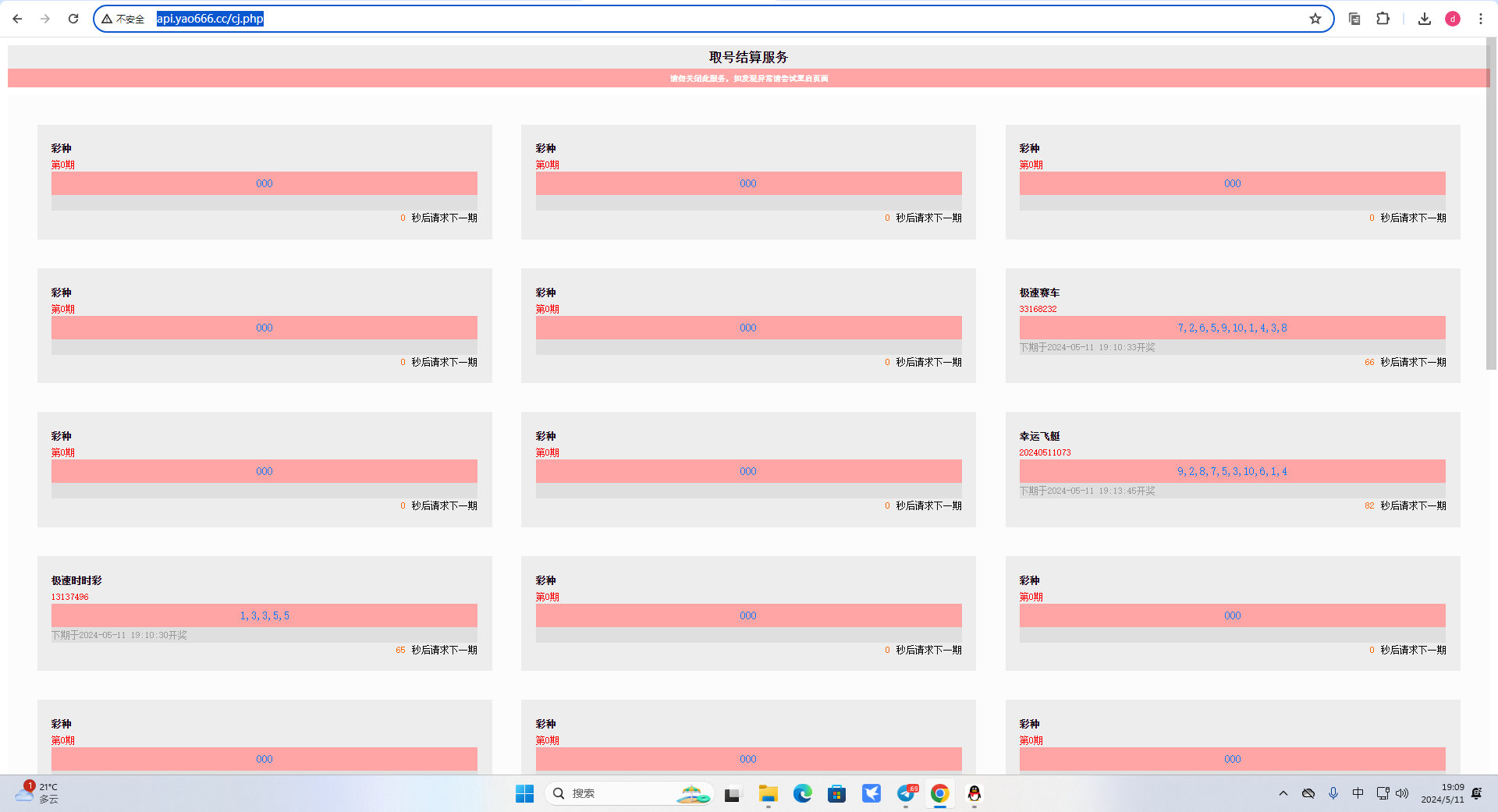1498x812 pixels.
Task: Expand hidden system tray icons
Action: click(1283, 793)
